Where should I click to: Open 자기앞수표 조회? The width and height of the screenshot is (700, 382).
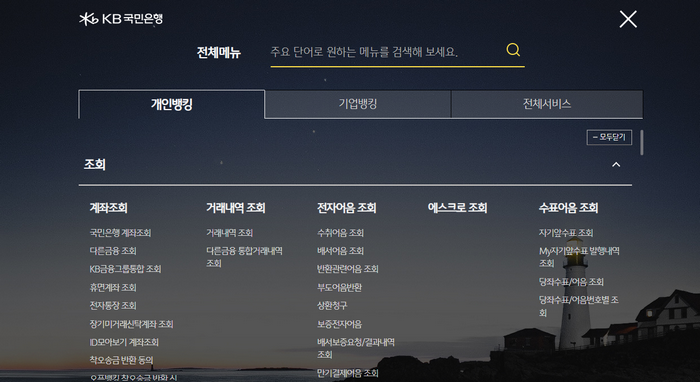(x=566, y=233)
